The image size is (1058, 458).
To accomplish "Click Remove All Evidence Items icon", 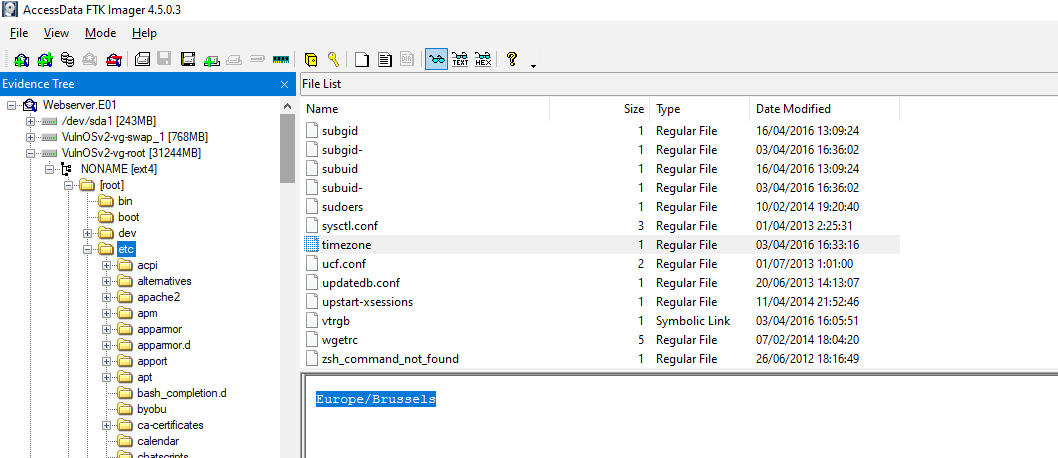I will point(115,60).
